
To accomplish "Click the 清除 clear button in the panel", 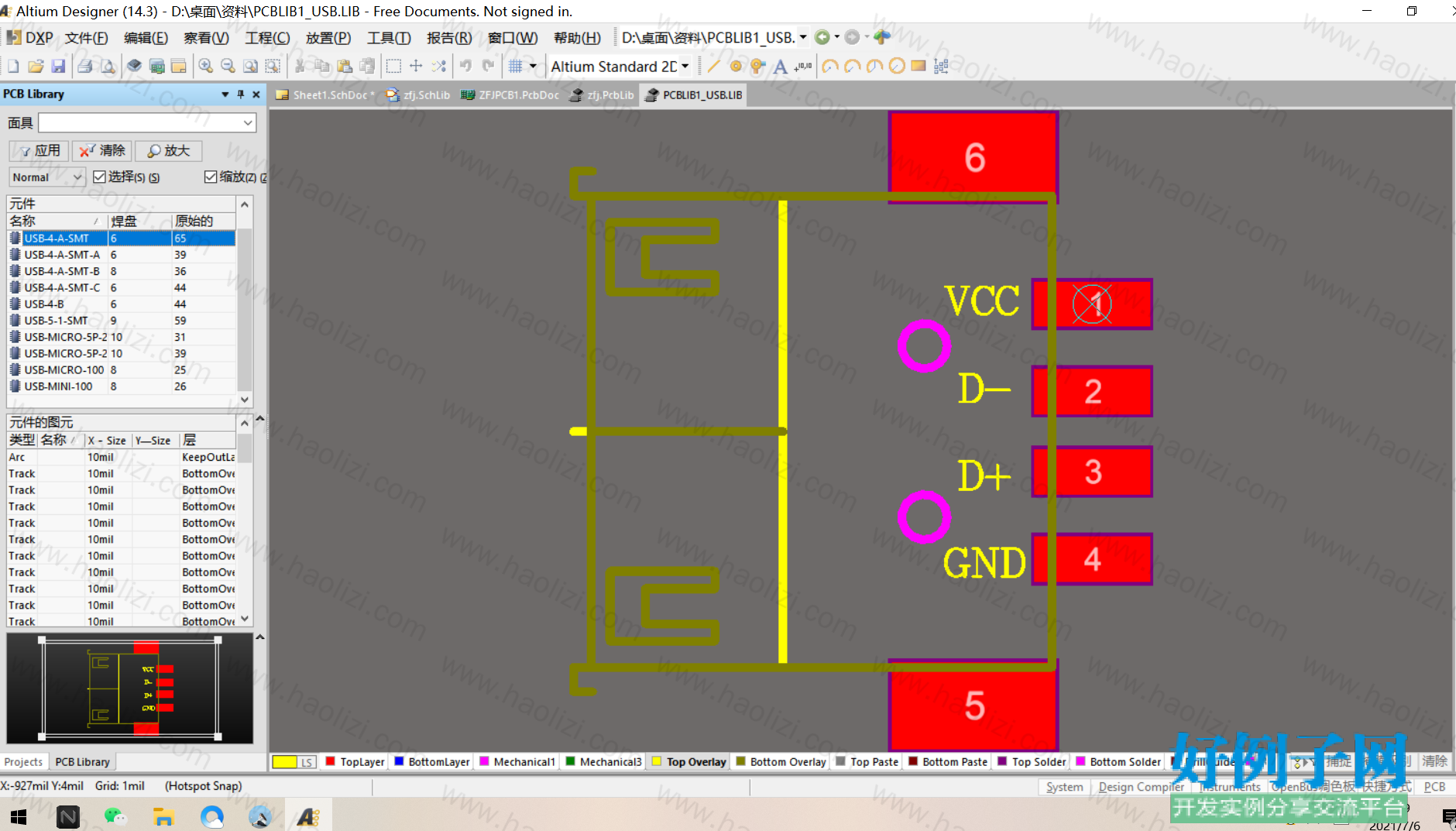I will pyautogui.click(x=102, y=151).
